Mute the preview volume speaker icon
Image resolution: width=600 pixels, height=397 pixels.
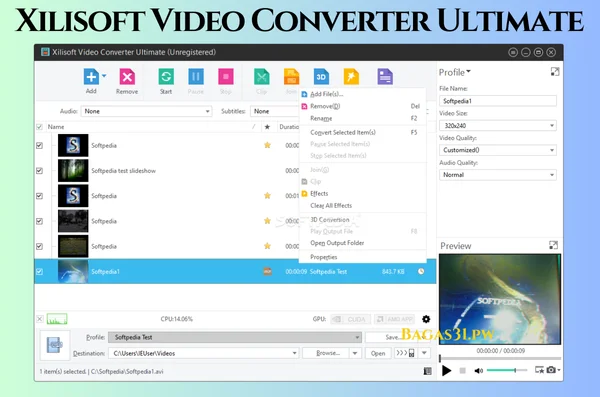coord(478,371)
